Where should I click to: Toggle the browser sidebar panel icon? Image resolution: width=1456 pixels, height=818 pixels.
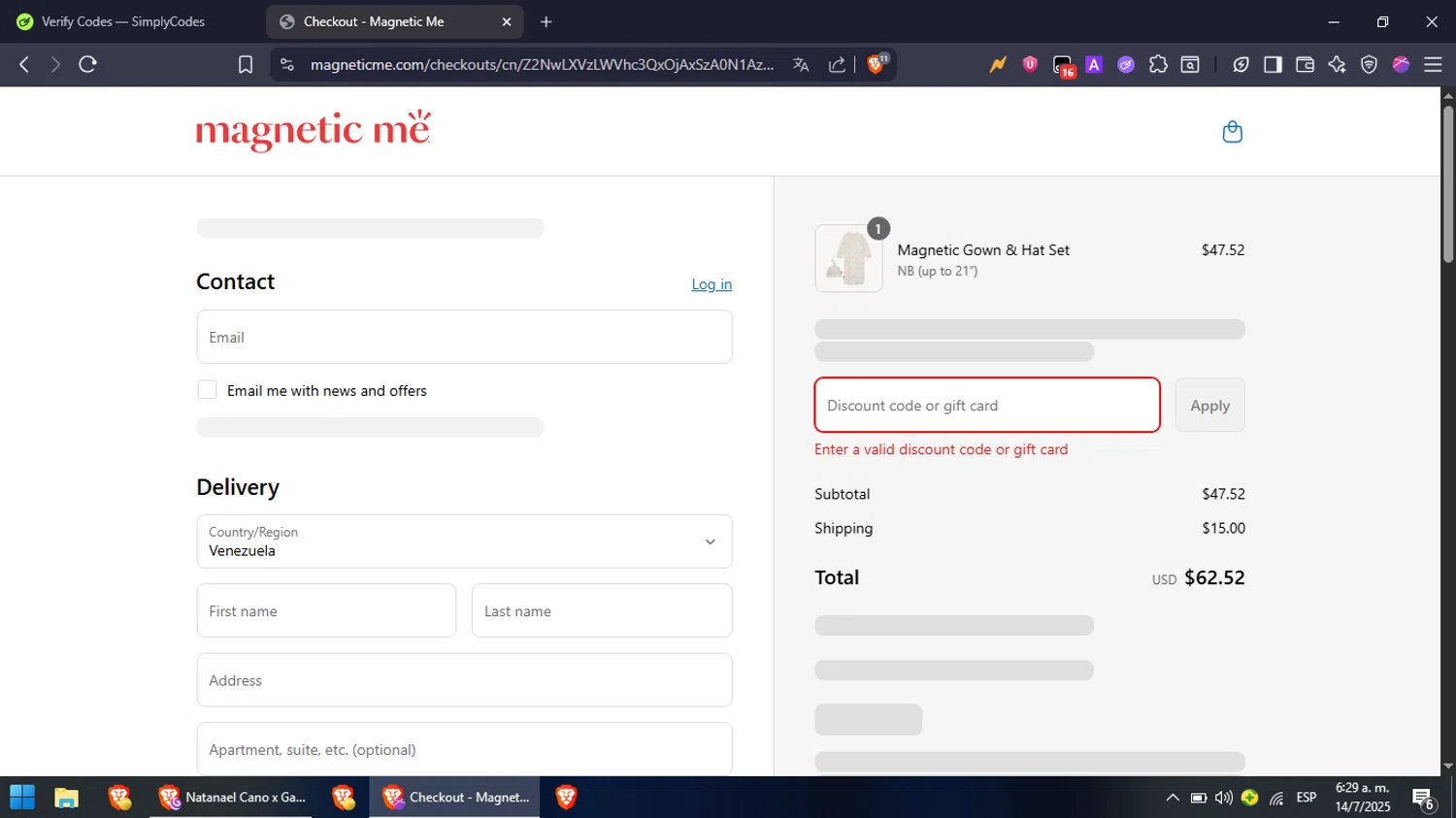point(1273,64)
